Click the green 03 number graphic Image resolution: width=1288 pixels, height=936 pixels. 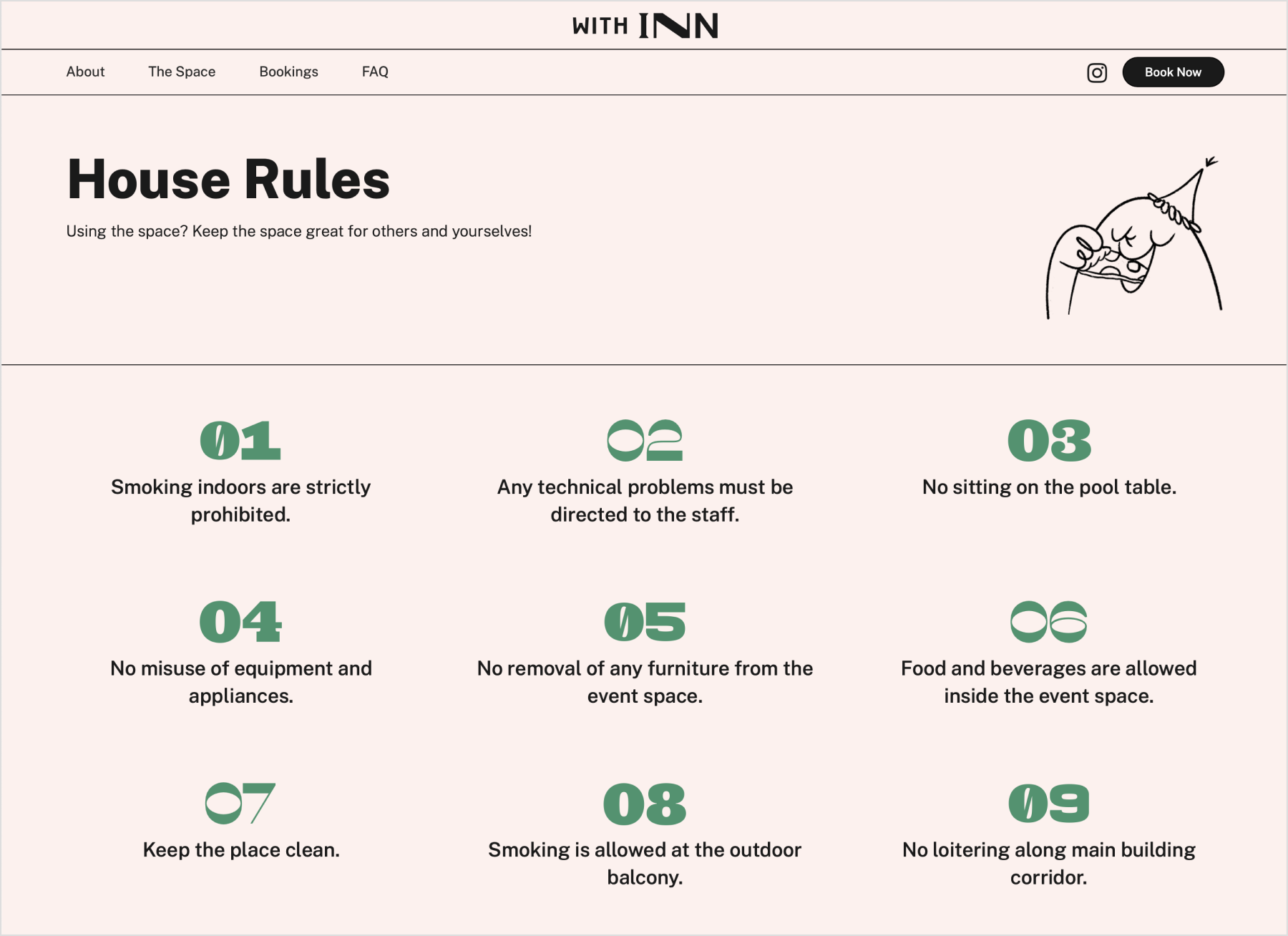click(x=1049, y=440)
